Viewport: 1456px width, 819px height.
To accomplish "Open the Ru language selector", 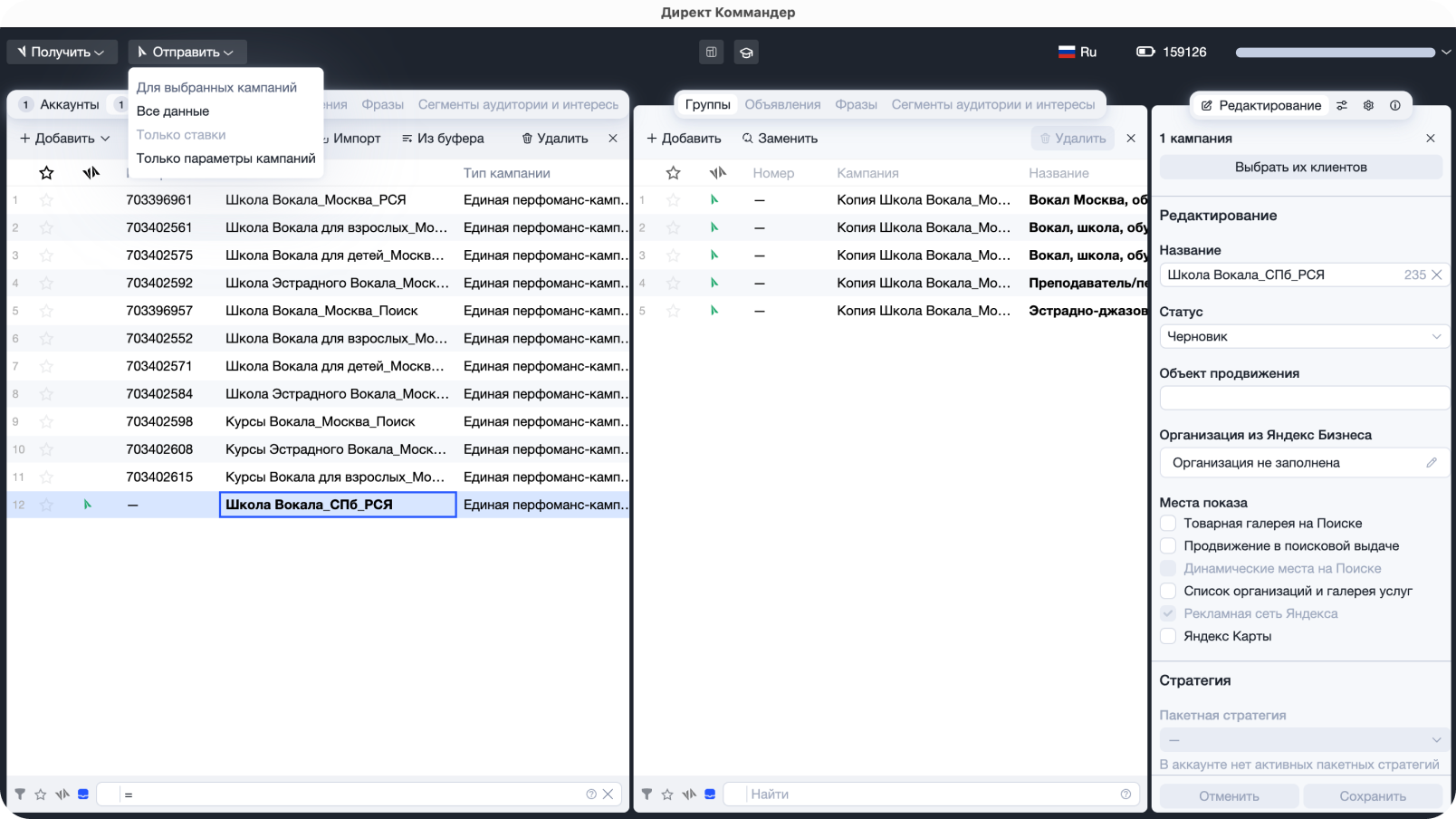I will pyautogui.click(x=1078, y=53).
